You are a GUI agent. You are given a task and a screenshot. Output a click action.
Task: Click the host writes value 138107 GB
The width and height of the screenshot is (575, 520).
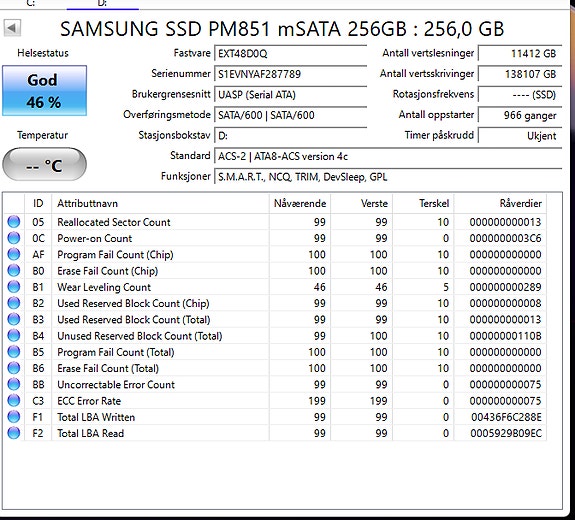520,74
